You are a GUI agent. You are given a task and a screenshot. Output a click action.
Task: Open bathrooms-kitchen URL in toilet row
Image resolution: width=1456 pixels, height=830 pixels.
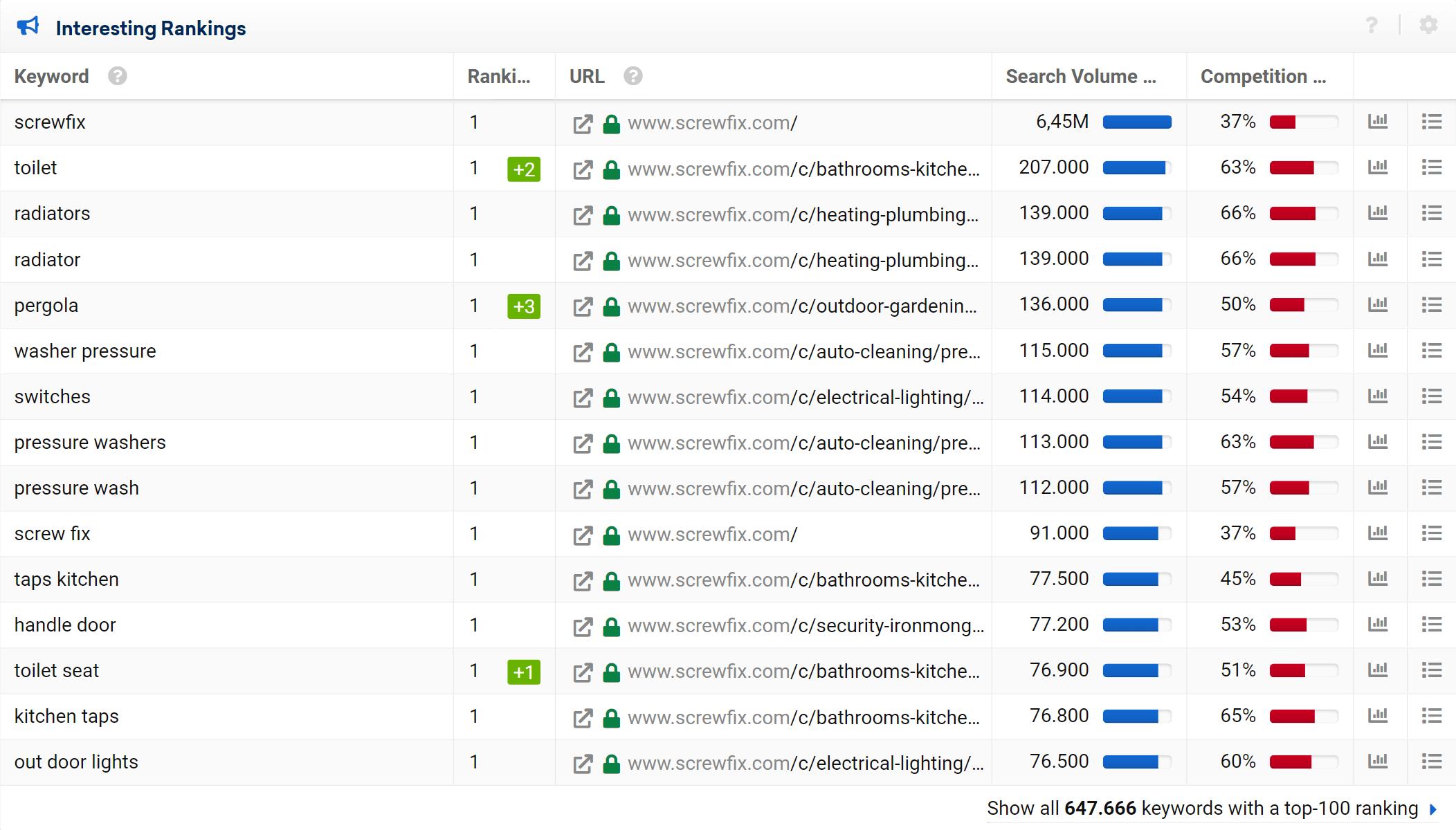click(x=803, y=169)
